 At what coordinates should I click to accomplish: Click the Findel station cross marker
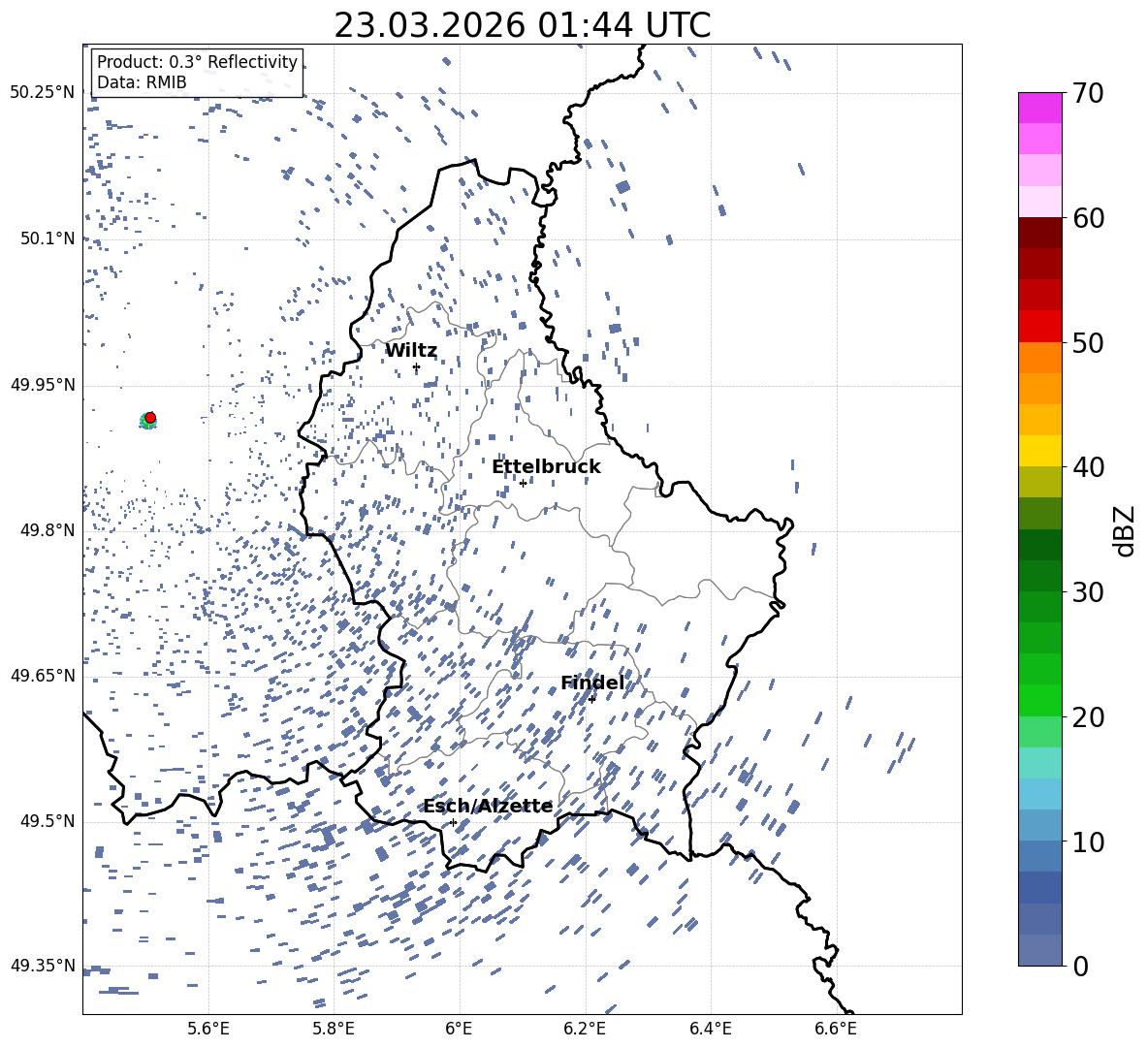pyautogui.click(x=591, y=699)
